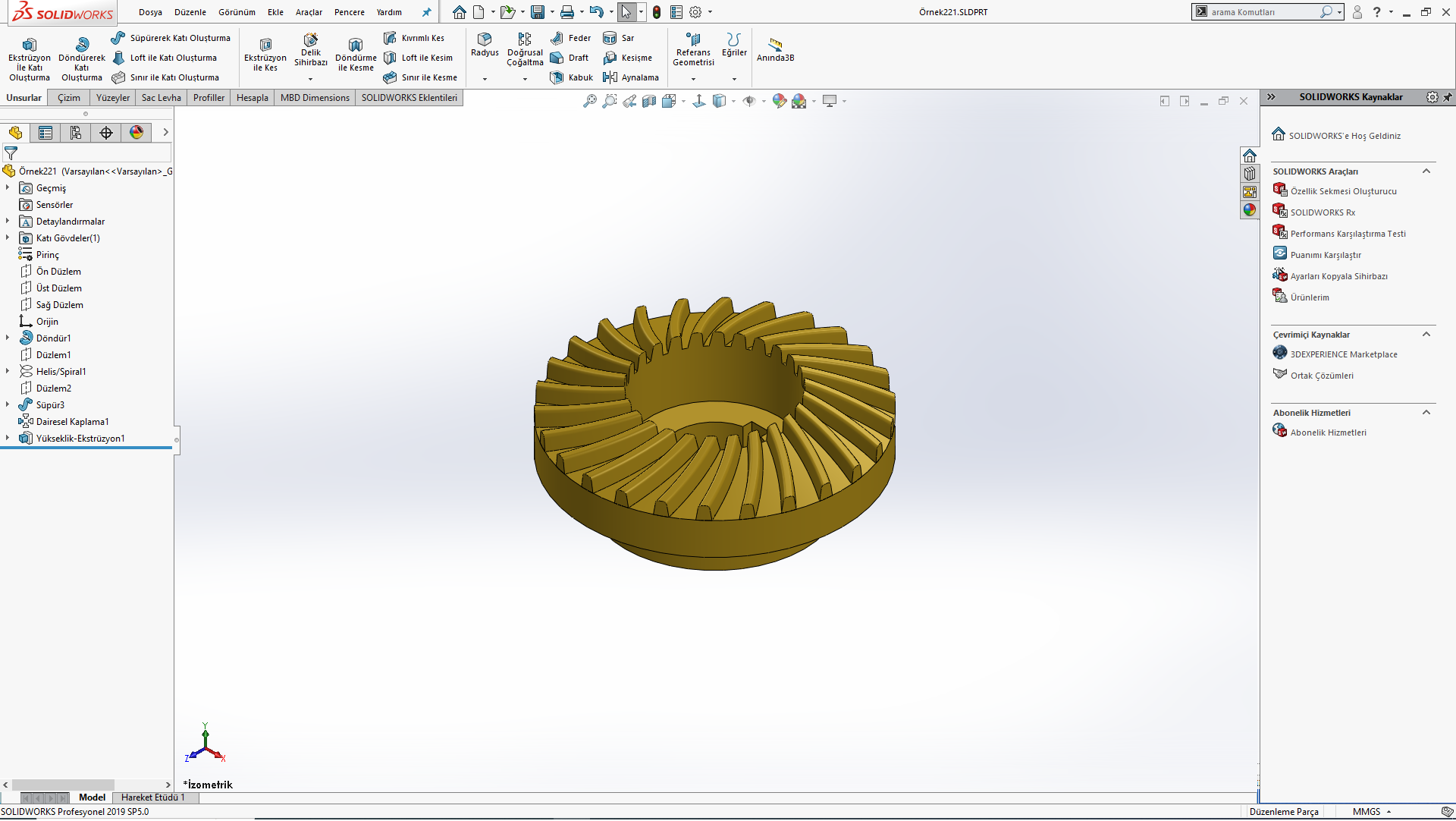Viewport: 1456px width, 821px height.
Task: Select Ekstrüzyon ile Katı Oluşturma tool
Action: [x=30, y=59]
